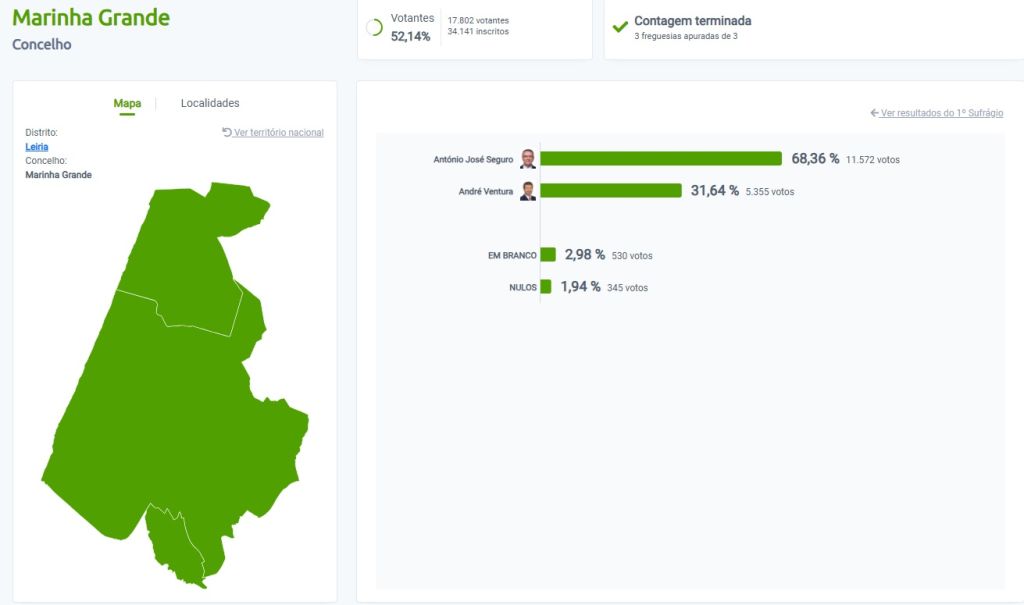Switch to the Mapa tab

click(127, 103)
